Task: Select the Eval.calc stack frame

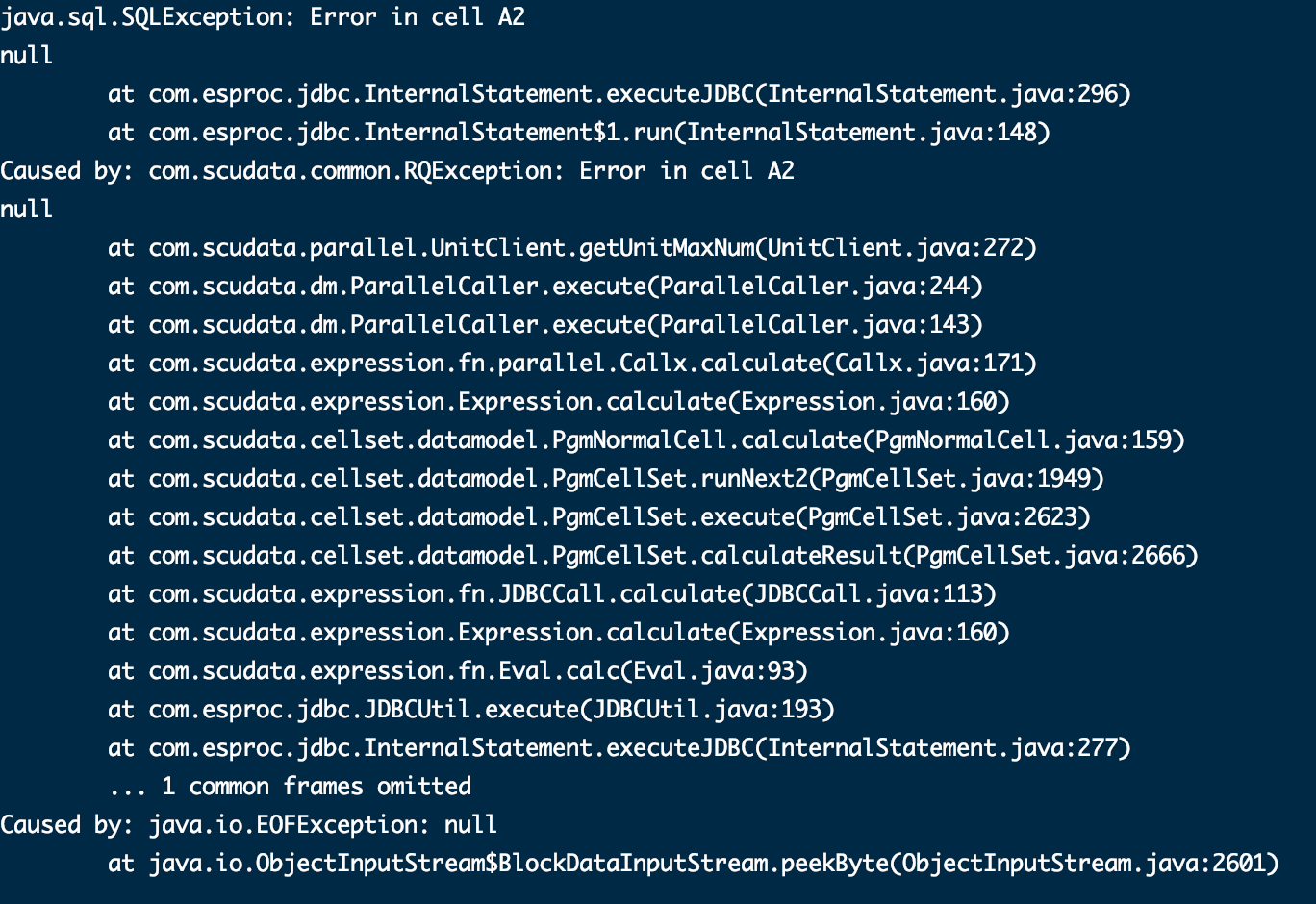Action: pyautogui.click(x=457, y=671)
